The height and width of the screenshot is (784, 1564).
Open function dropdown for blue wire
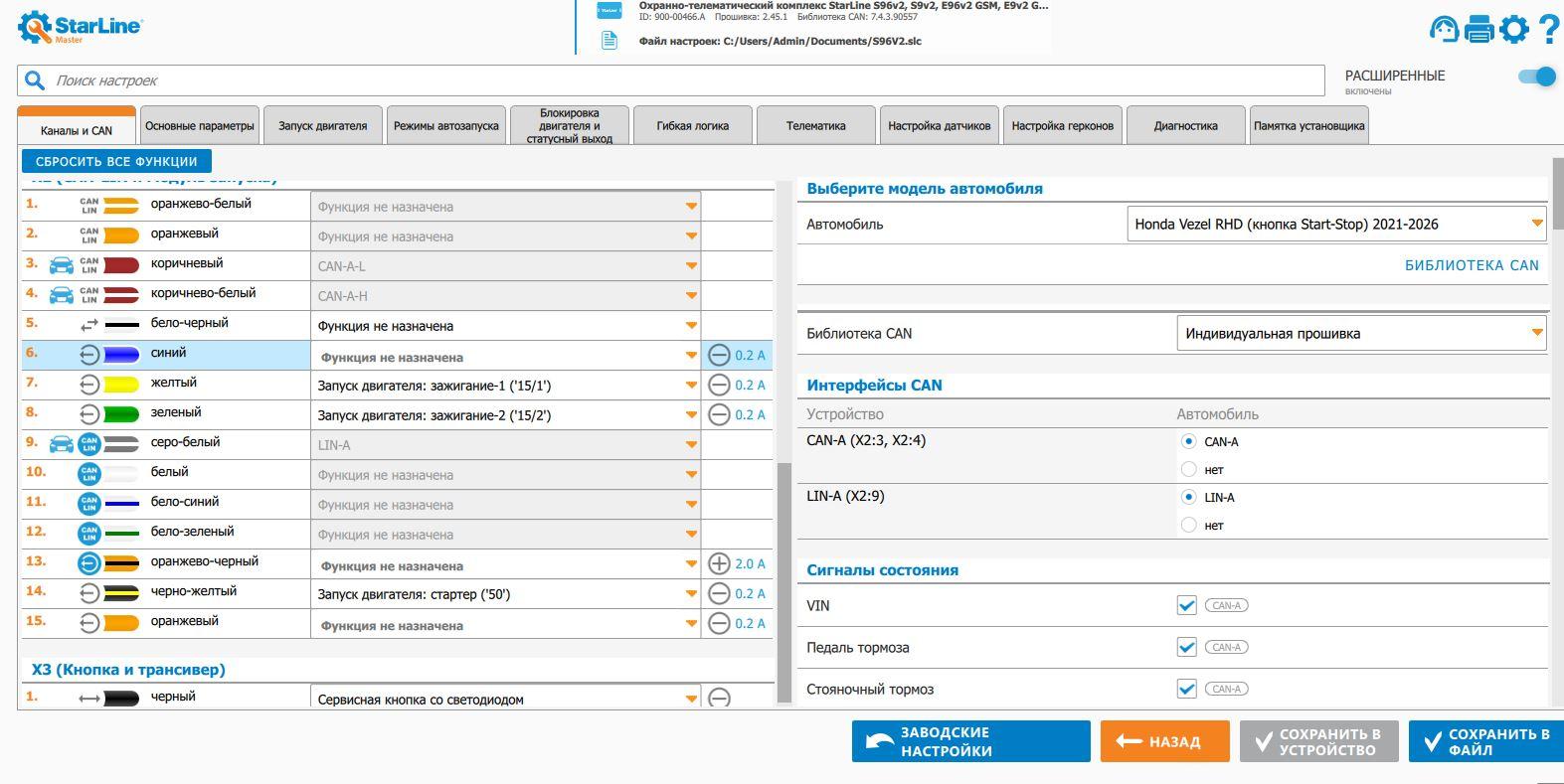pos(506,356)
